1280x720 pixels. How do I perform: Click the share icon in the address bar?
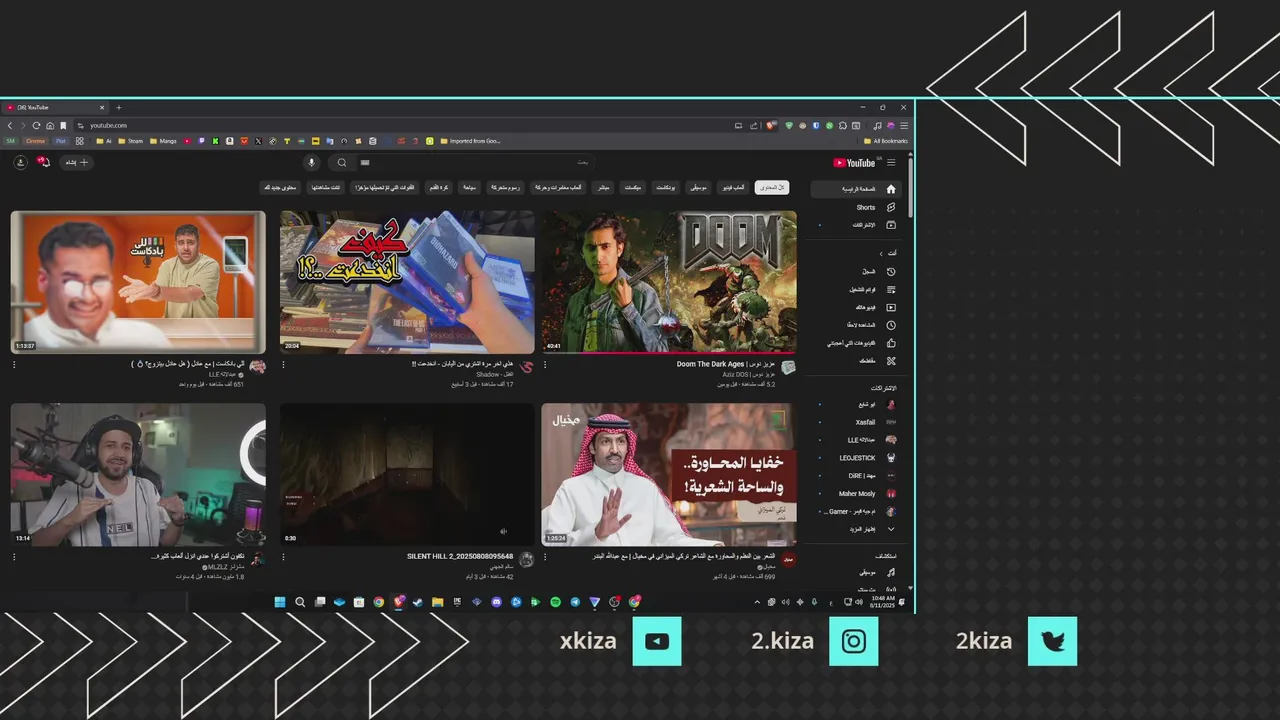[753, 125]
